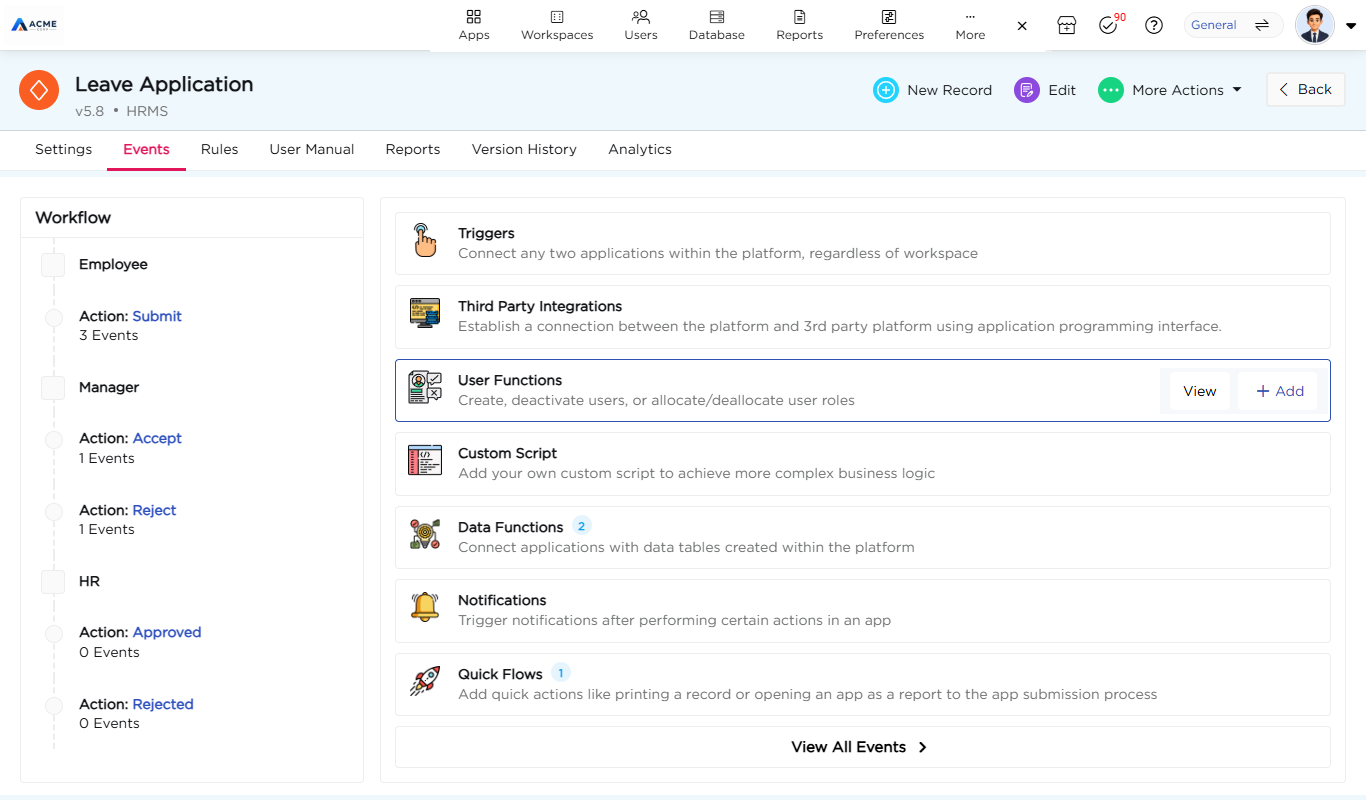Open the Accept action link
The image size is (1366, 800).
(157, 438)
